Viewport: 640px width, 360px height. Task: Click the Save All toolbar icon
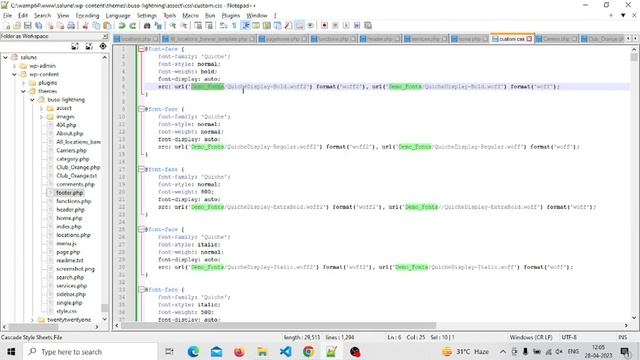(x=39, y=26)
